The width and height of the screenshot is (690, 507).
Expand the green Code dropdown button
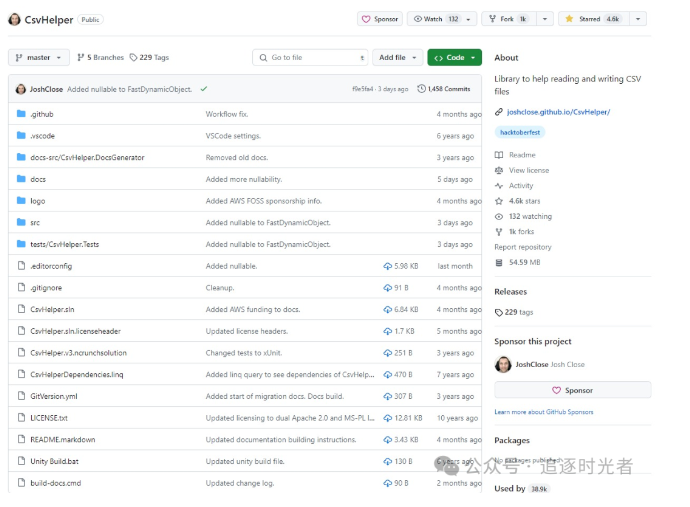(x=455, y=57)
